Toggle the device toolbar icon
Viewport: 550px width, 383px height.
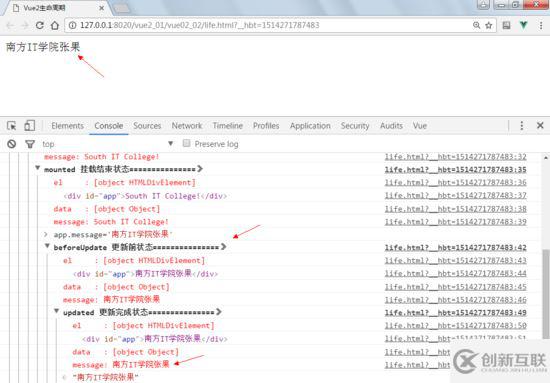pos(29,126)
